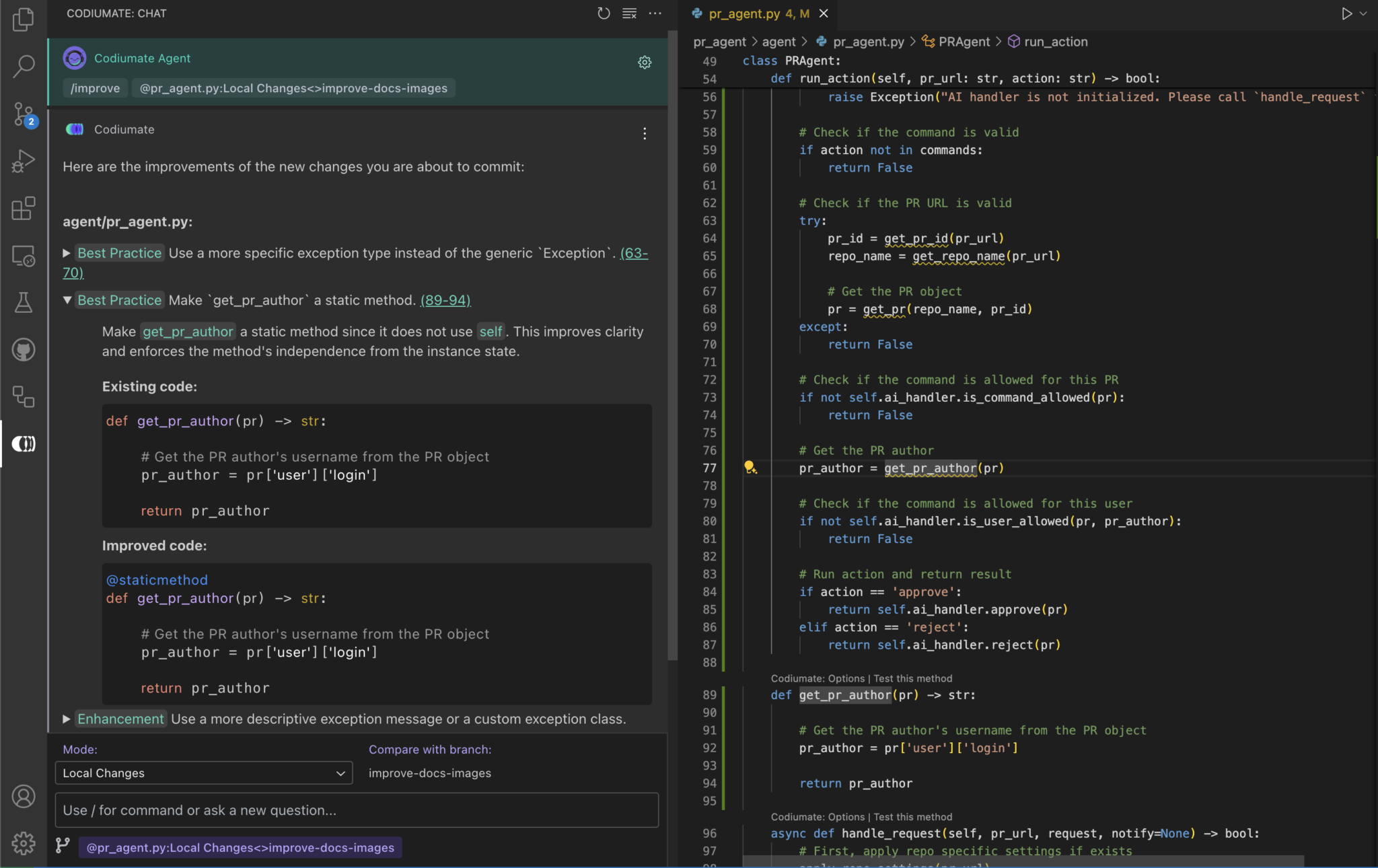Open the Mode dropdown showing Local Changes
Image resolution: width=1378 pixels, height=868 pixels.
pos(203,772)
